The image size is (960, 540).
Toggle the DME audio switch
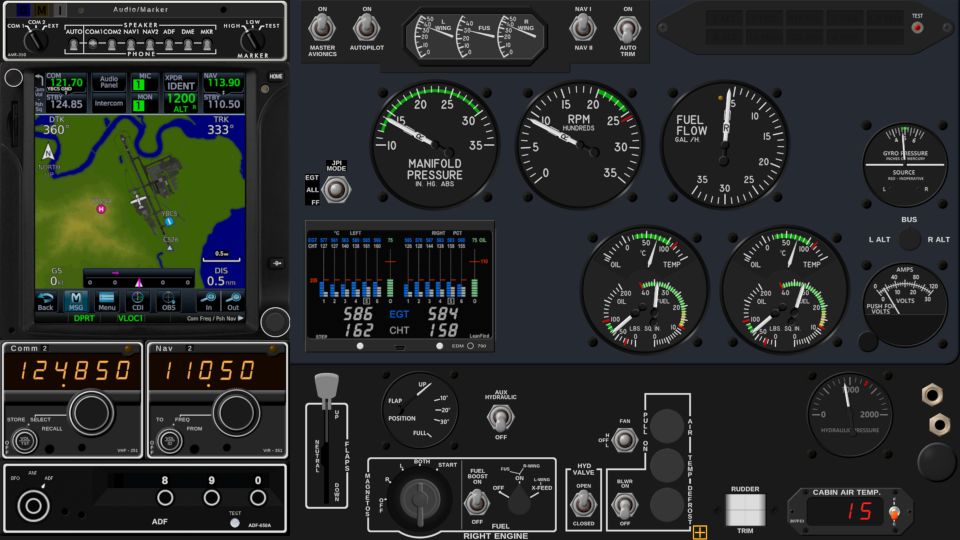(x=188, y=44)
